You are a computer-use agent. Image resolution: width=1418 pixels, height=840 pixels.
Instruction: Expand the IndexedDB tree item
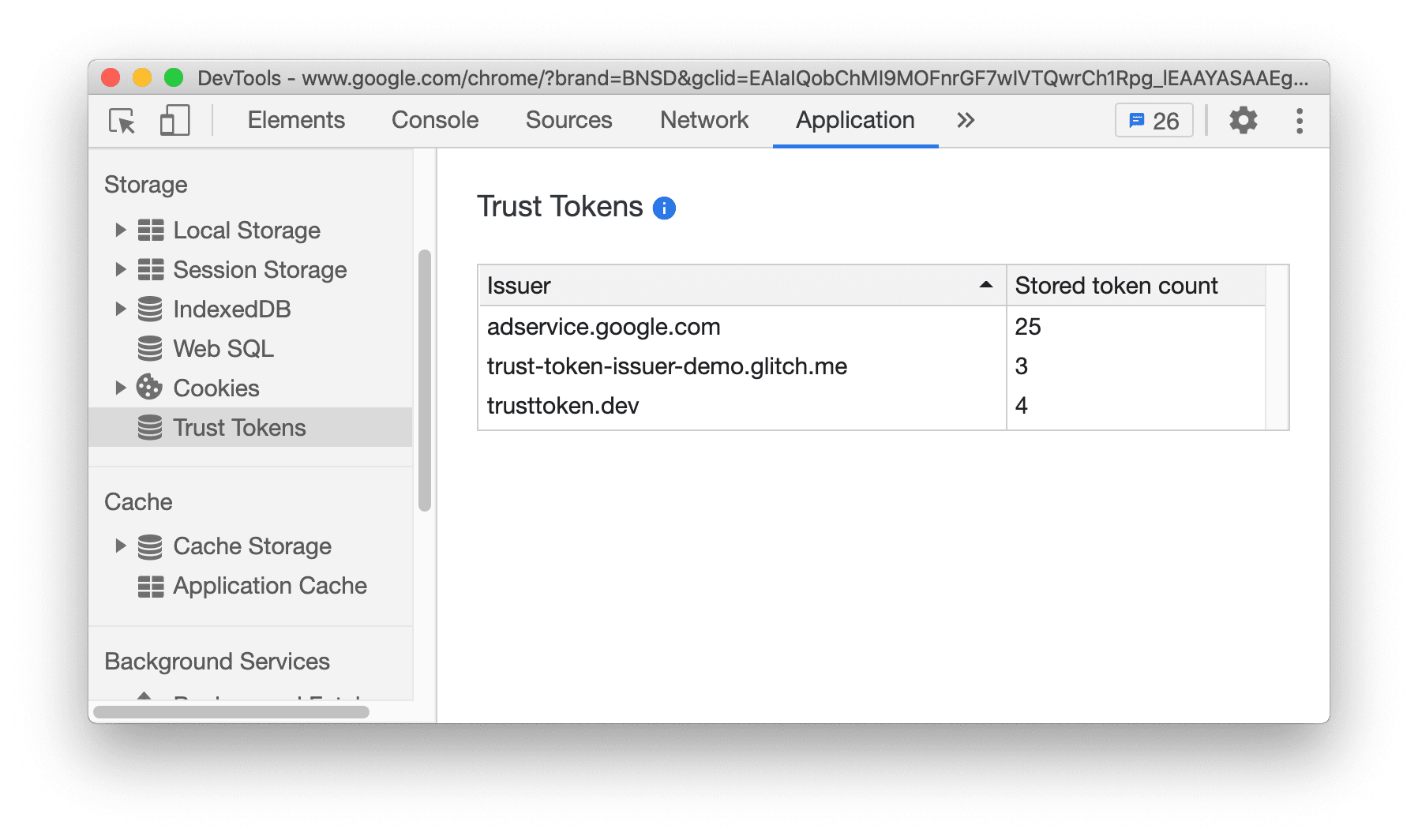(121, 309)
